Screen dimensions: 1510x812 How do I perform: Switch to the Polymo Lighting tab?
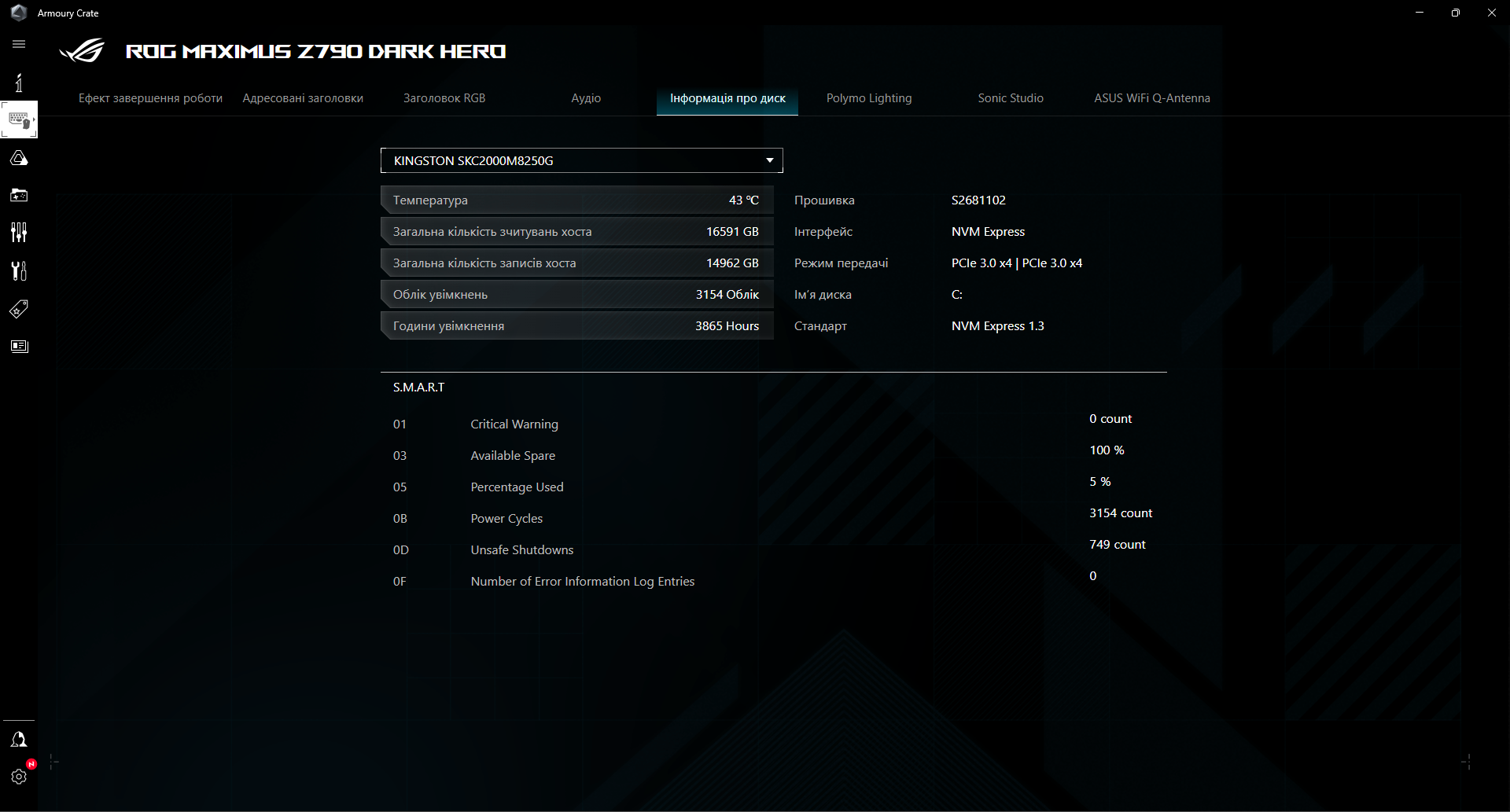(x=868, y=97)
